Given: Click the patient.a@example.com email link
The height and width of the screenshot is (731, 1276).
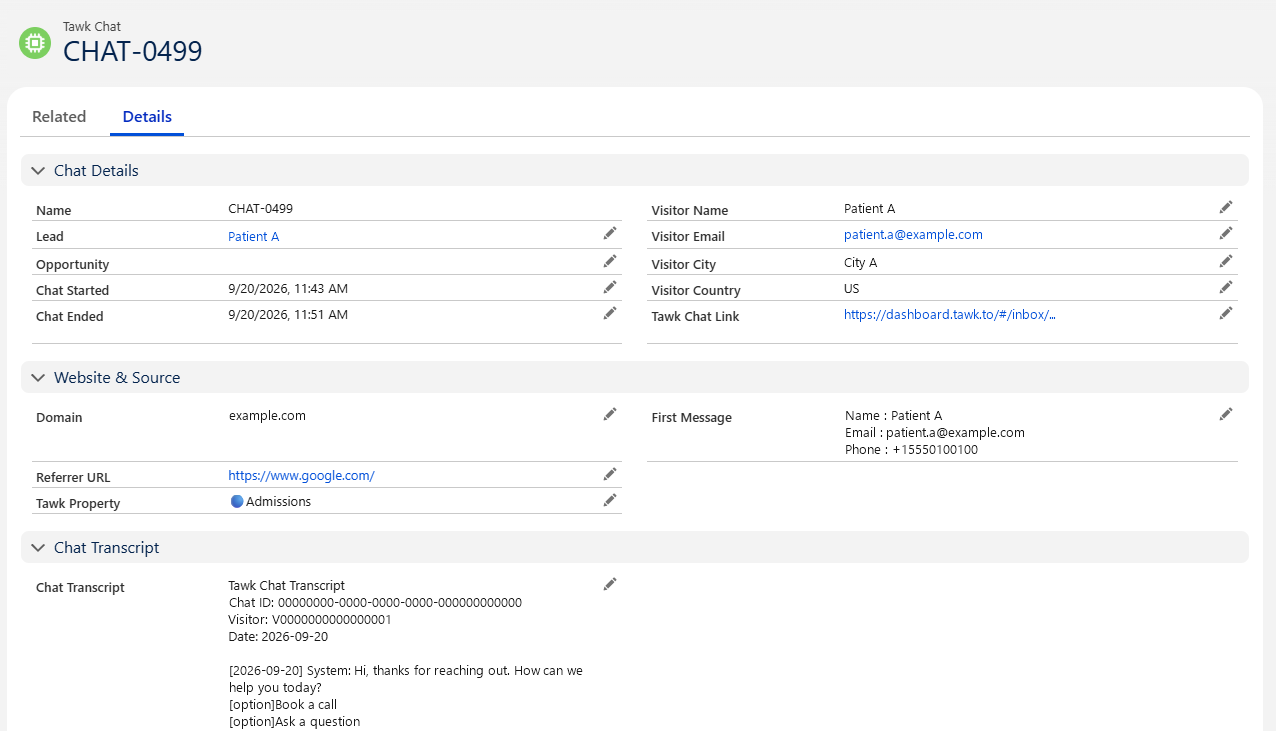Looking at the screenshot, I should (913, 235).
